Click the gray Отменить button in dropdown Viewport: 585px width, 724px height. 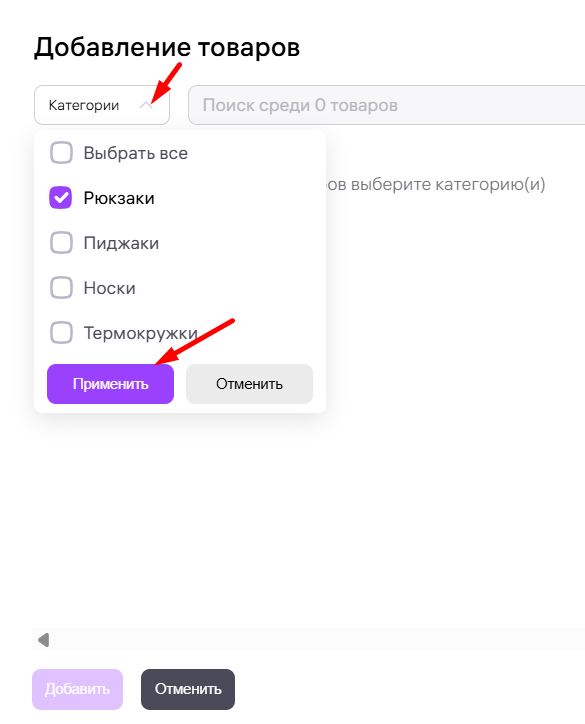(x=249, y=384)
